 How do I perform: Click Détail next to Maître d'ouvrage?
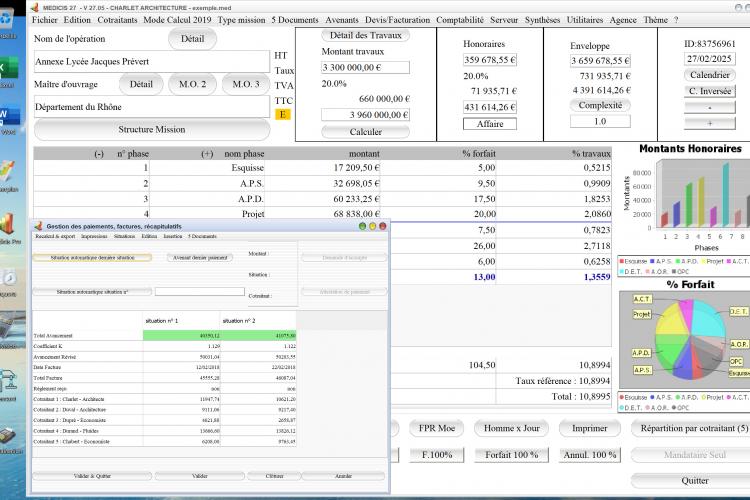coord(141,84)
